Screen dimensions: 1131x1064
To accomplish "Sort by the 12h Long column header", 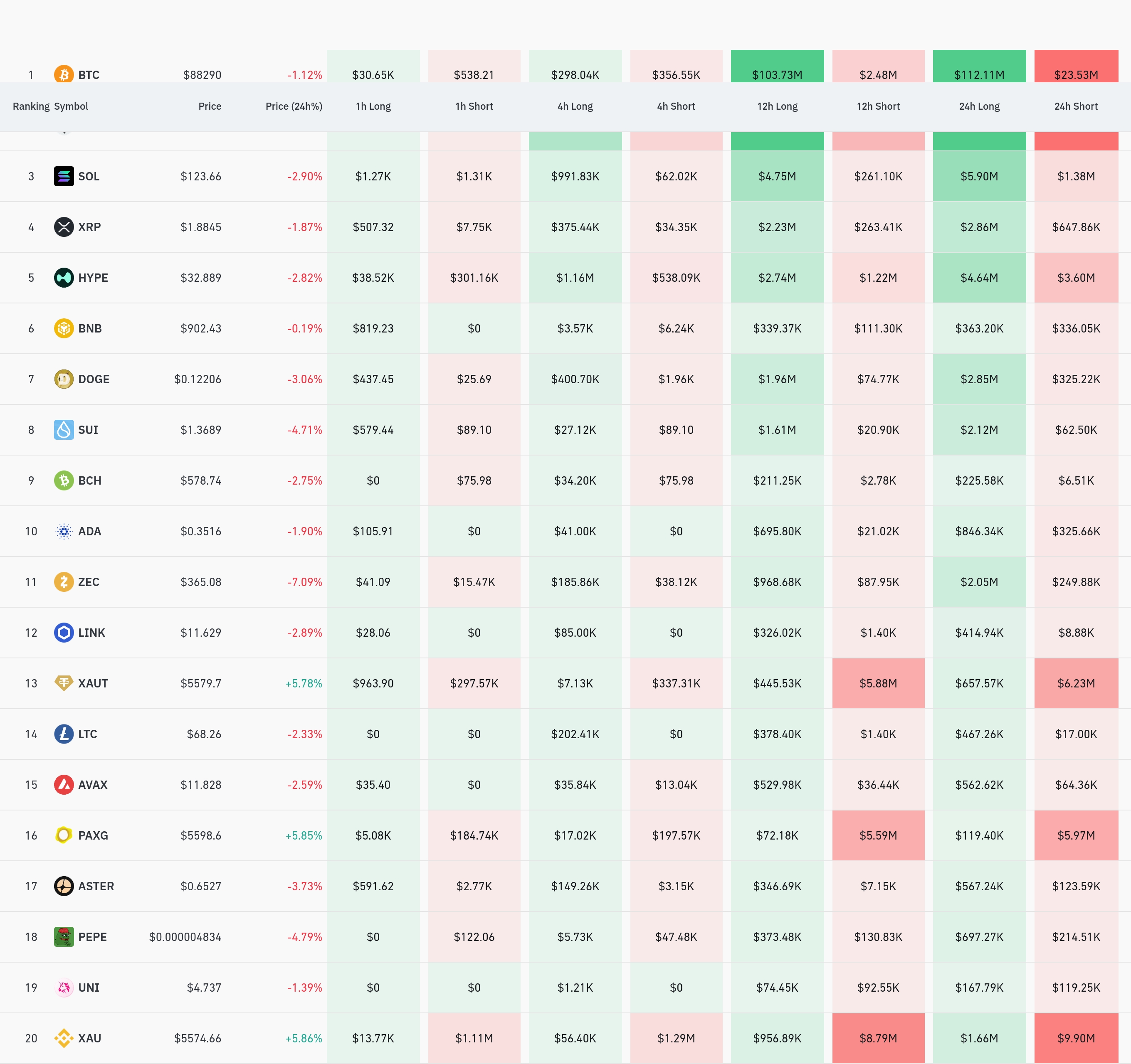I will [x=777, y=106].
